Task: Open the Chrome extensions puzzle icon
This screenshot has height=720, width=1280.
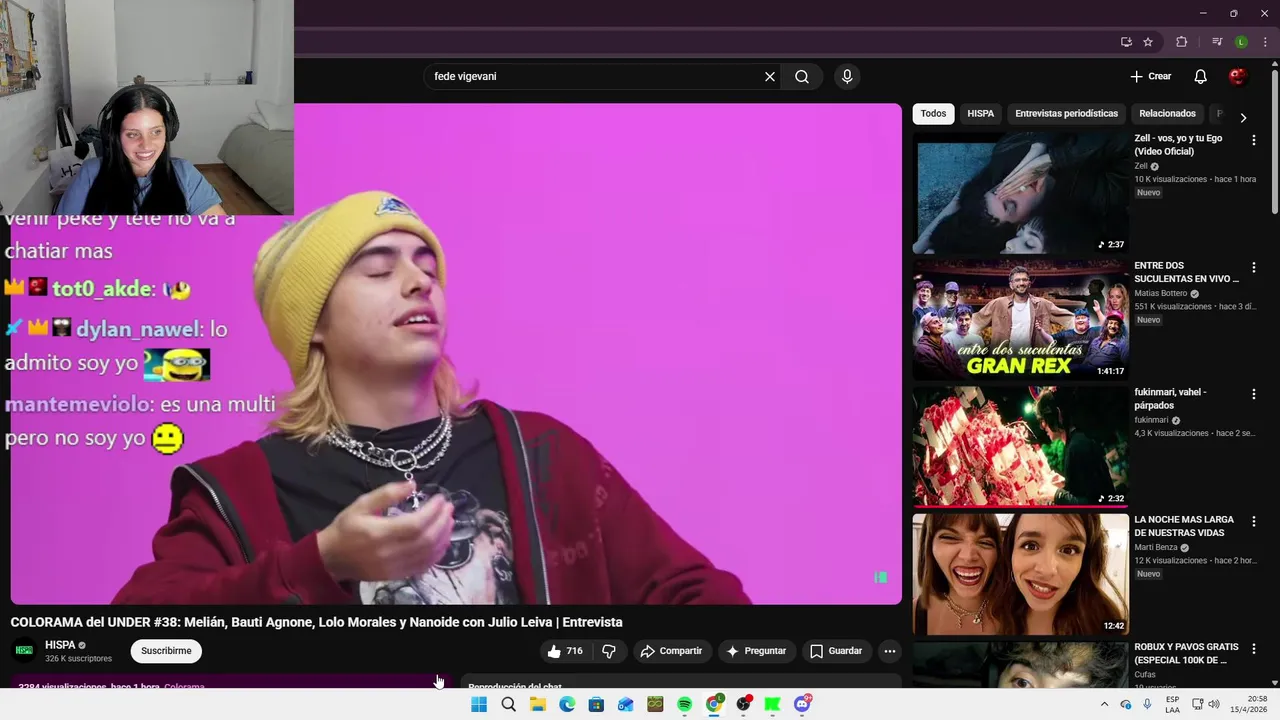Action: tap(1181, 42)
